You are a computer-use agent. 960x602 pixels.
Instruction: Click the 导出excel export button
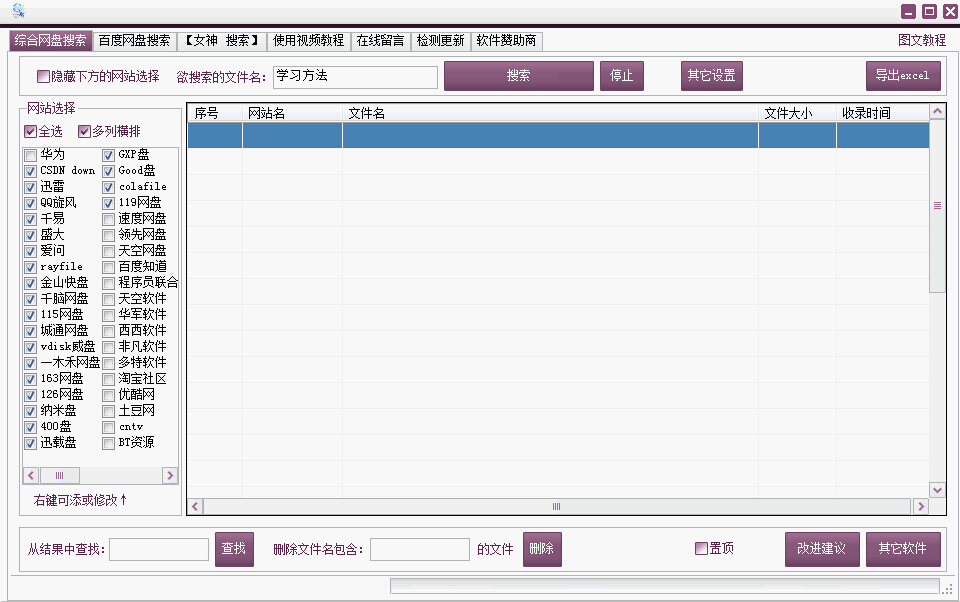click(902, 75)
